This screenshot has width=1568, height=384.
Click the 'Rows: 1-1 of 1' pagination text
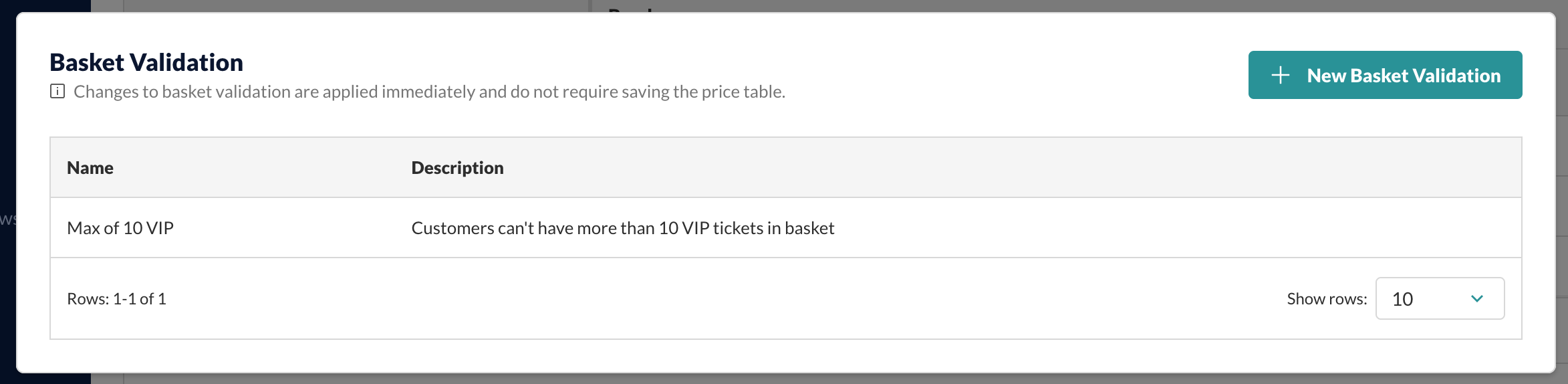pyautogui.click(x=116, y=298)
